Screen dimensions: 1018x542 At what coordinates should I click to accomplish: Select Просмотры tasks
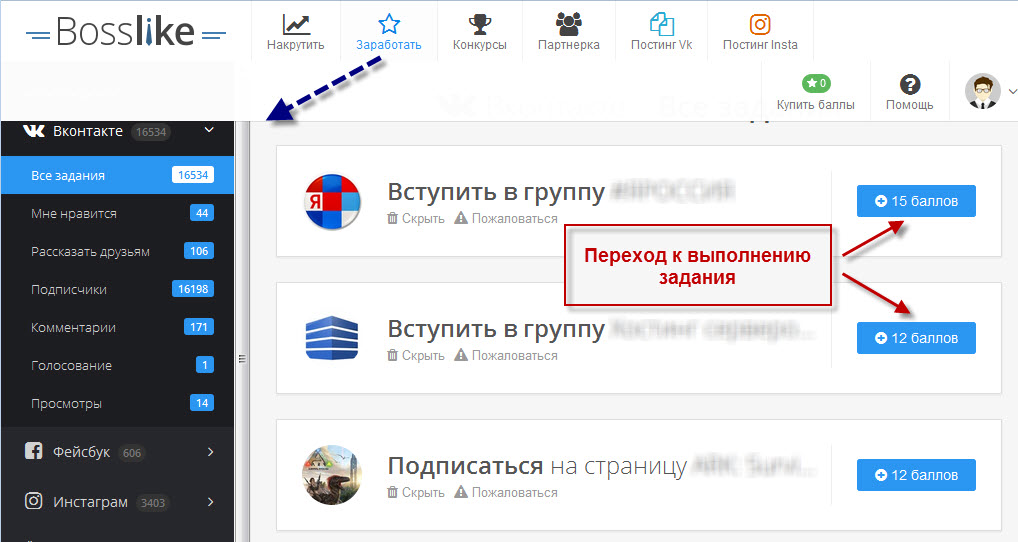point(118,403)
